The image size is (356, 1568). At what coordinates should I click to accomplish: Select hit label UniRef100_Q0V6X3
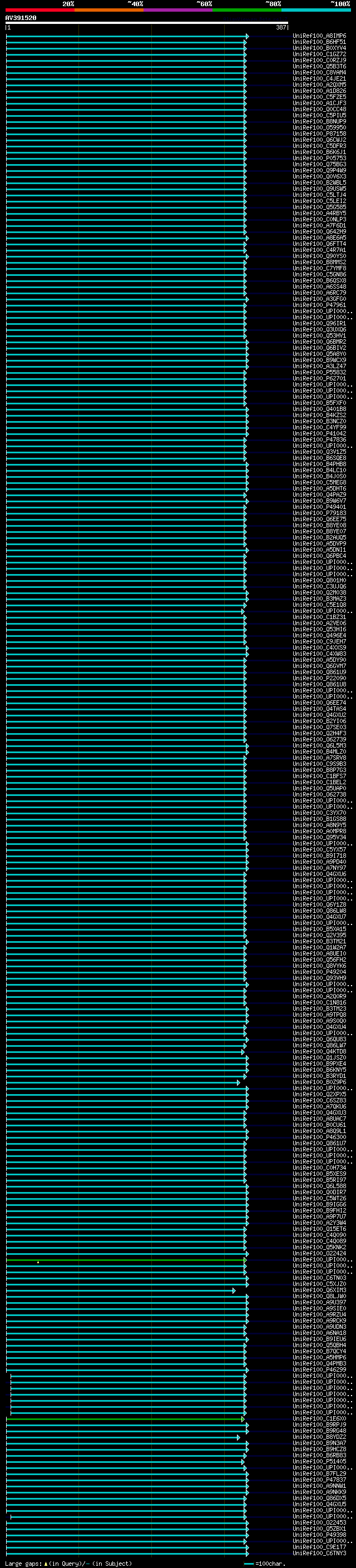(x=319, y=176)
